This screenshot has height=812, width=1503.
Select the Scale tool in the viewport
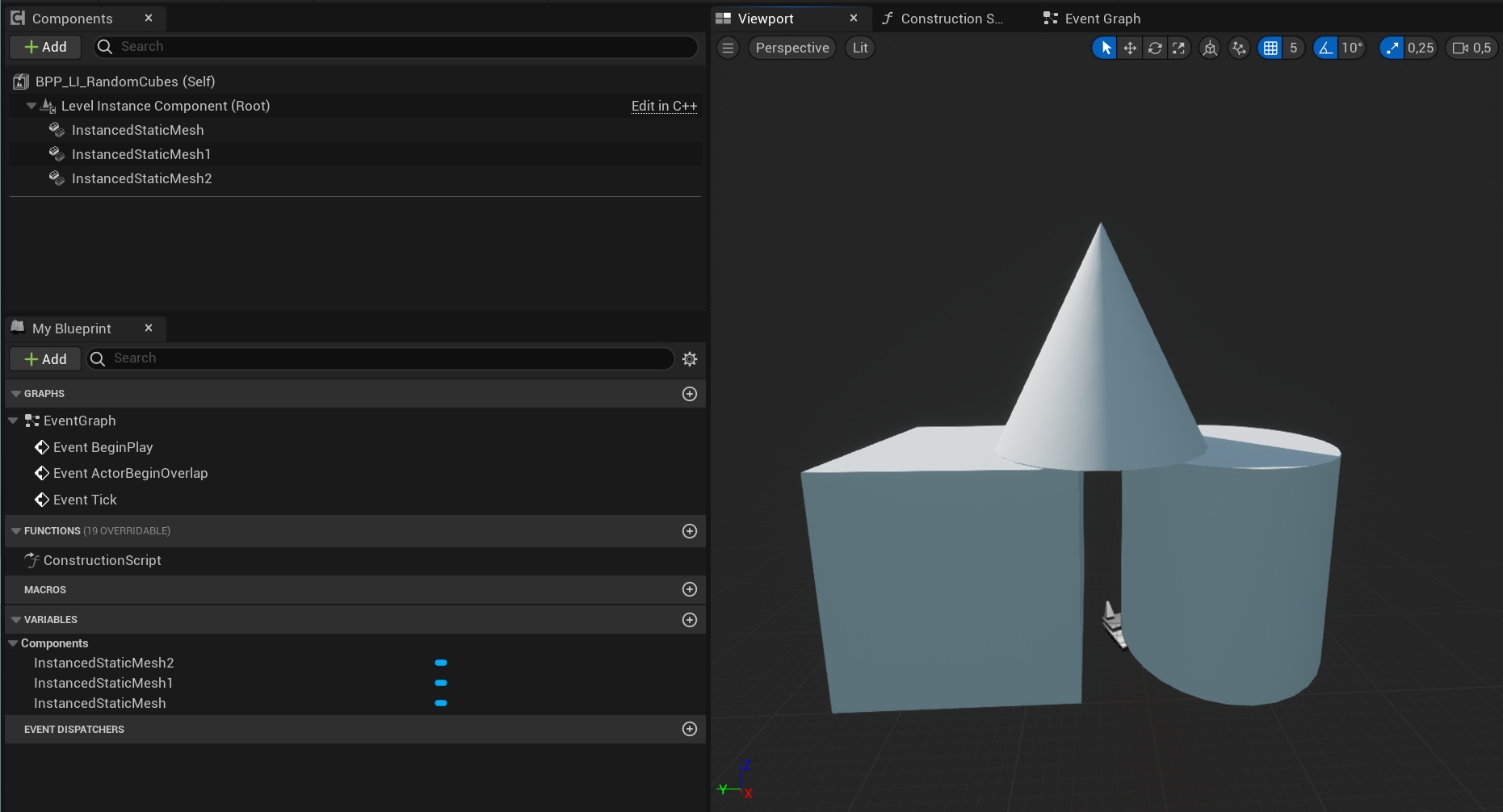[x=1180, y=48]
